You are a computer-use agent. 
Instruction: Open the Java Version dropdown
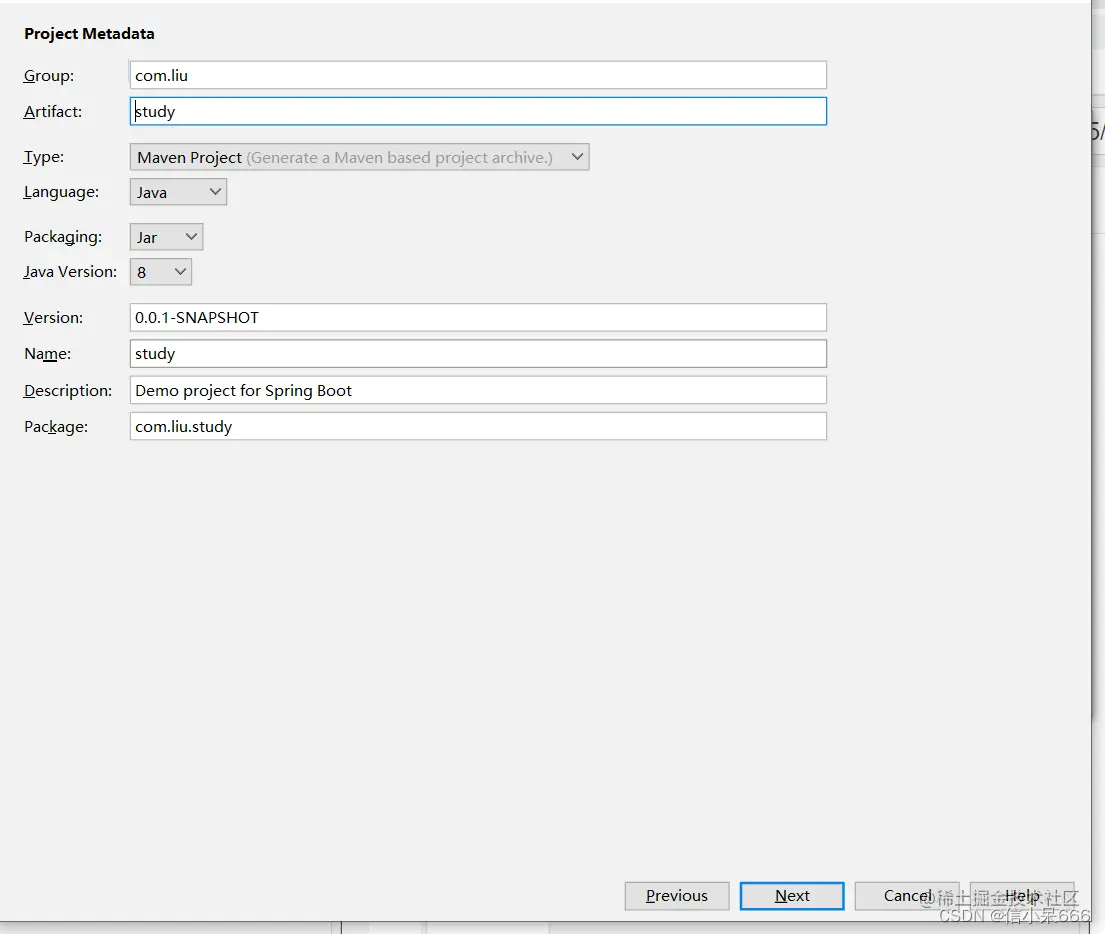click(161, 272)
